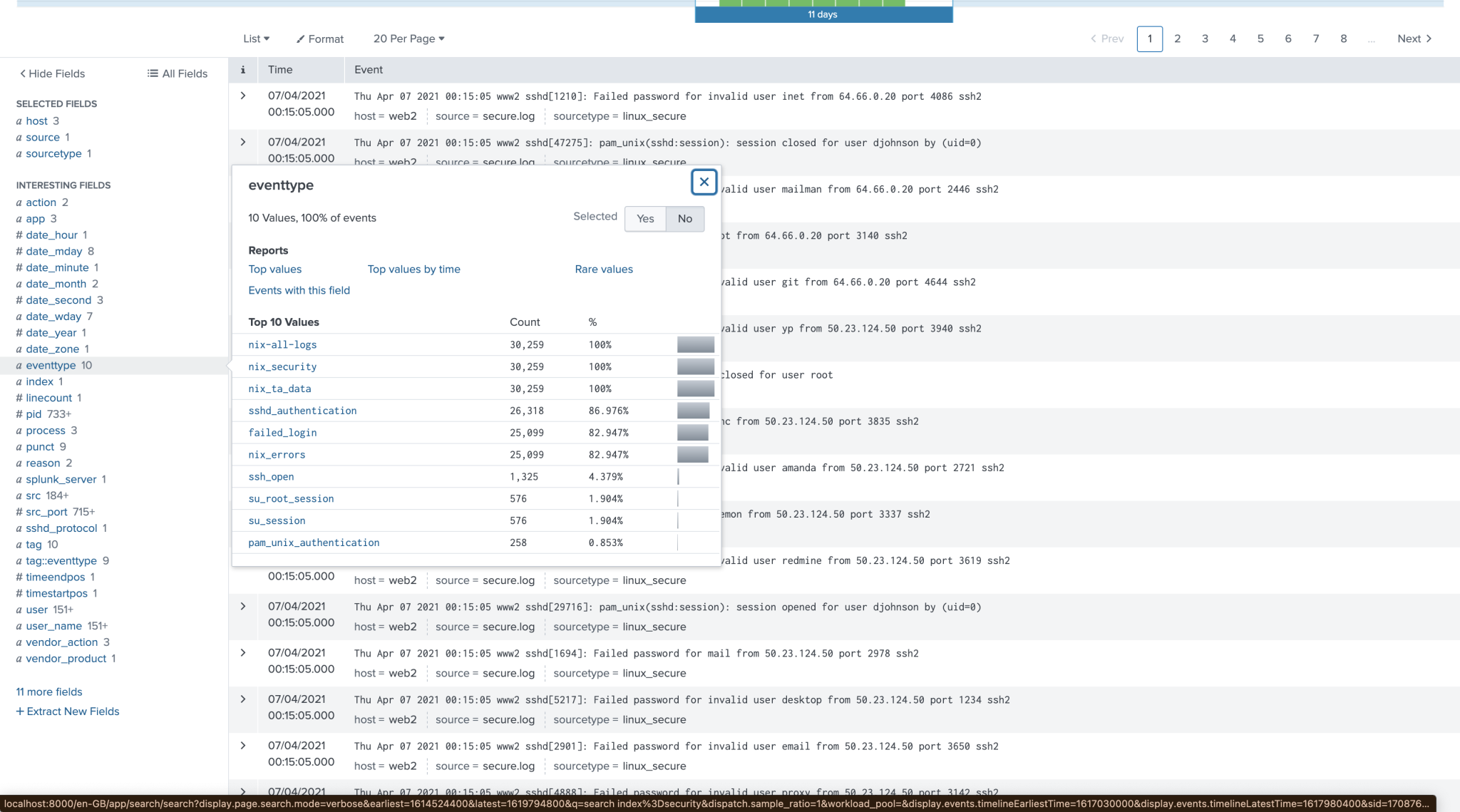Open the 20 Per Page dropdown
This screenshot has height=812, width=1460.
[x=408, y=39]
